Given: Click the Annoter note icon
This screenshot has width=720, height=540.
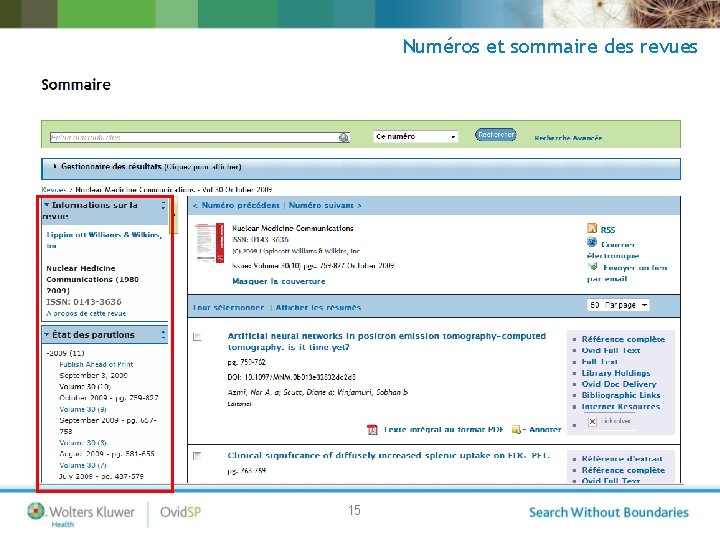Looking at the screenshot, I should pos(516,429).
